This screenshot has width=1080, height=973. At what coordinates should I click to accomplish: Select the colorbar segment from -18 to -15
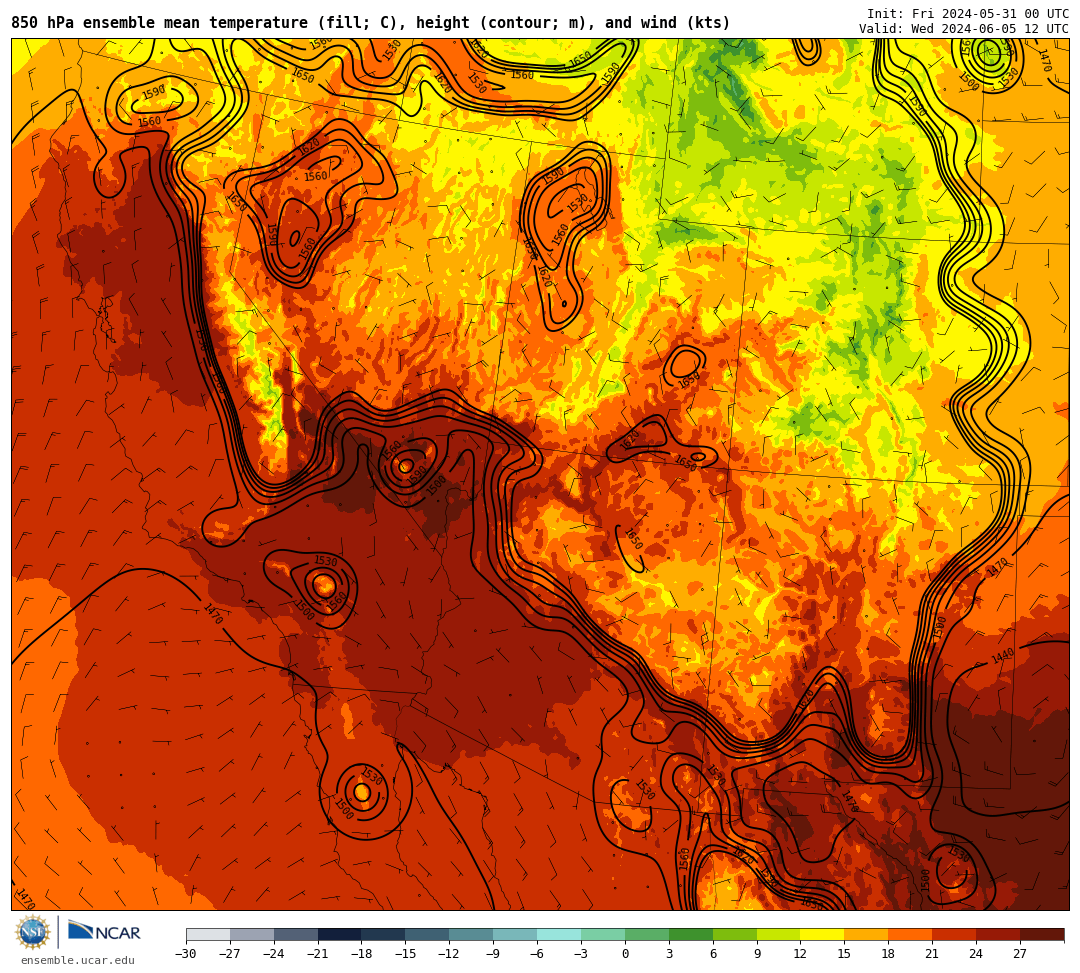384,934
